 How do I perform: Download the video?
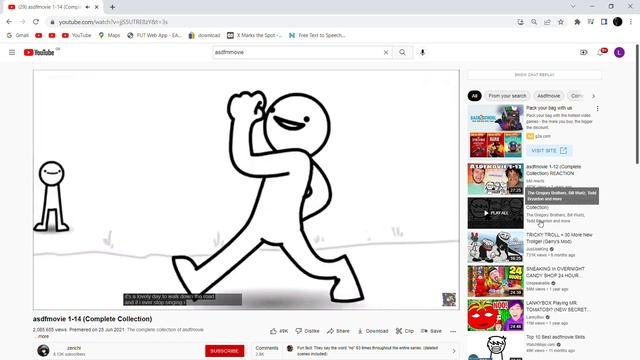(373, 331)
